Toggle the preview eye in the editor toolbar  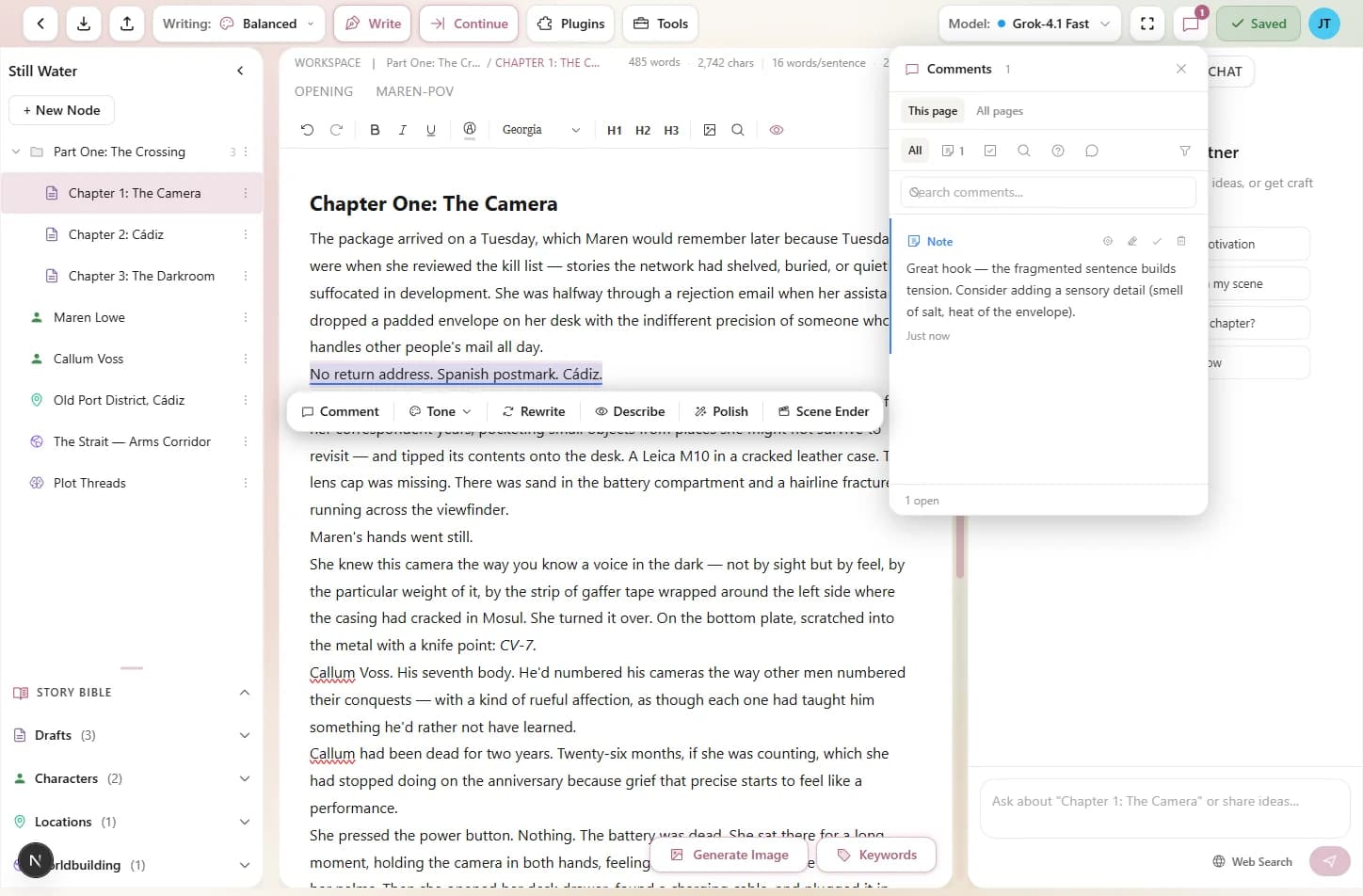[777, 130]
